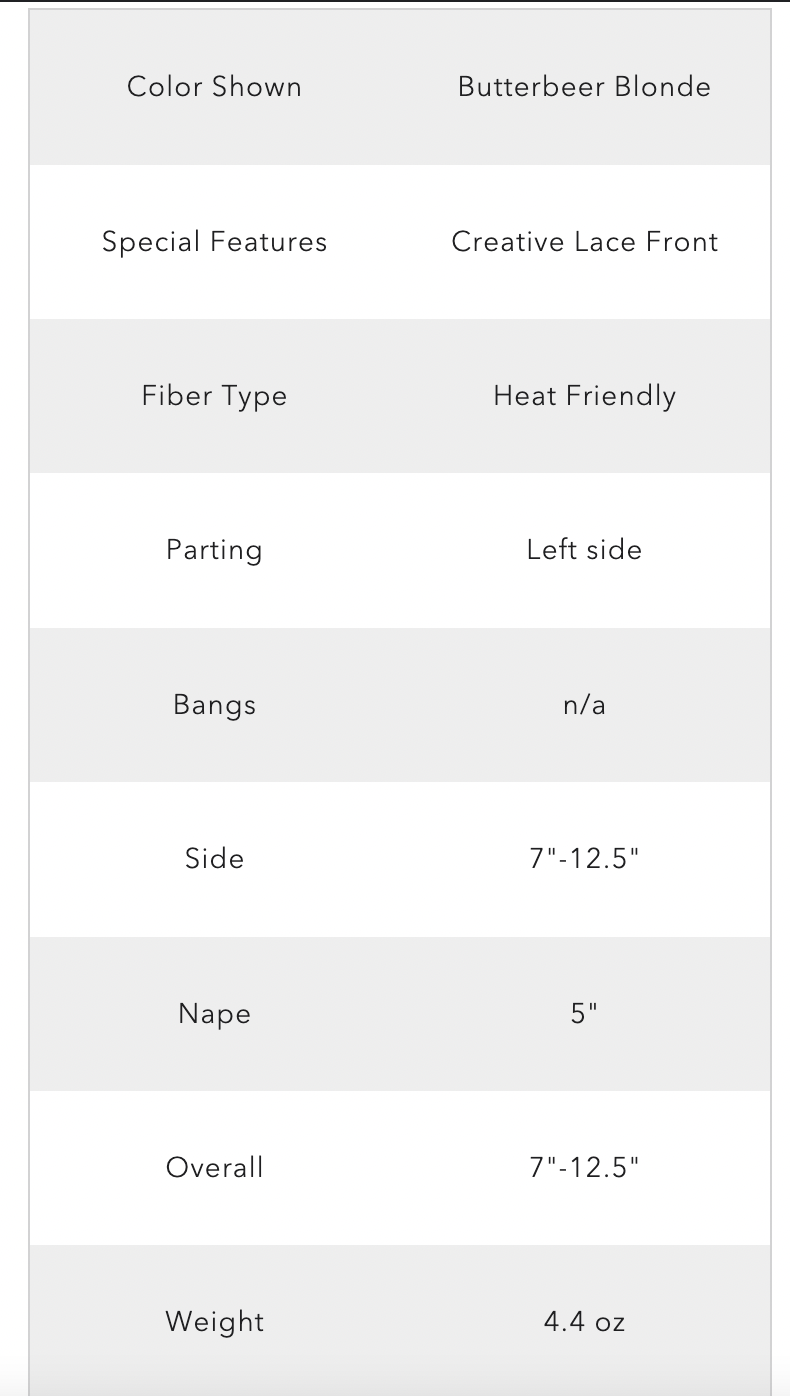Click the Overall row label
This screenshot has width=790, height=1396.
coord(214,1168)
